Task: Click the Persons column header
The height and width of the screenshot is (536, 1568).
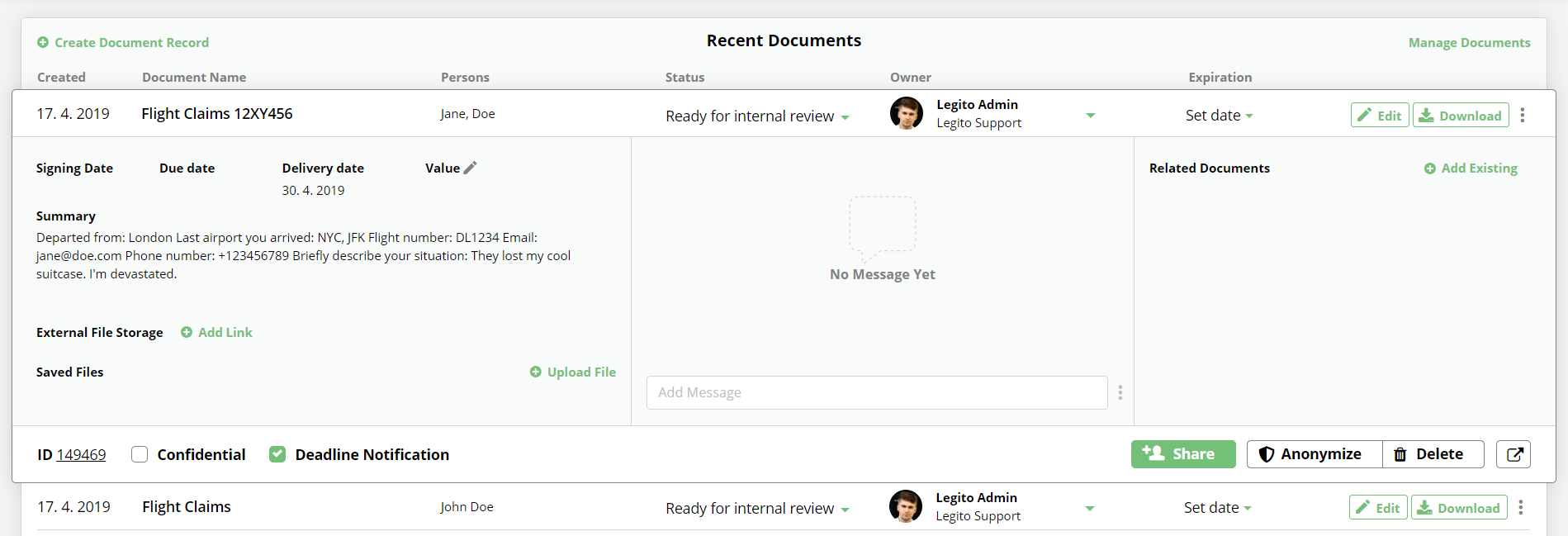Action: 465,77
